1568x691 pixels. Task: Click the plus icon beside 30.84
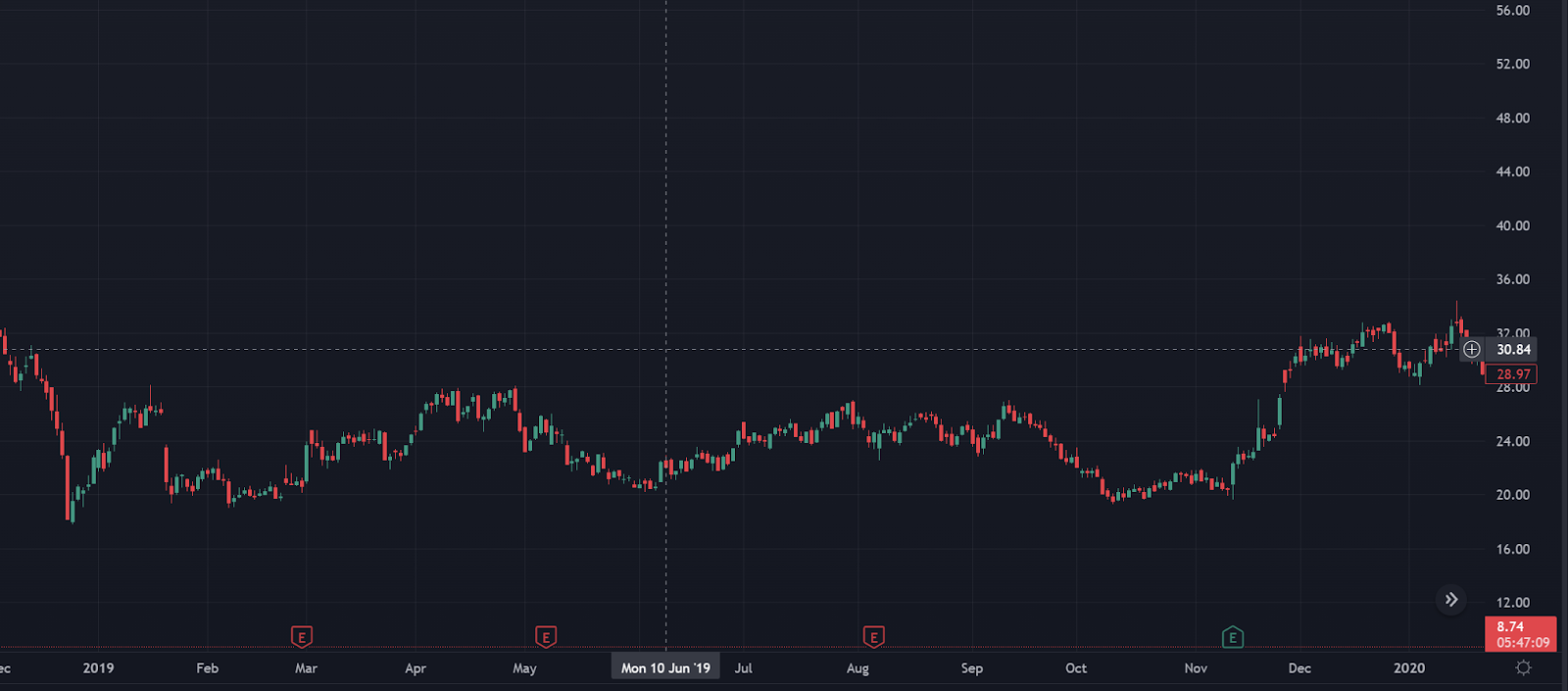[x=1472, y=349]
